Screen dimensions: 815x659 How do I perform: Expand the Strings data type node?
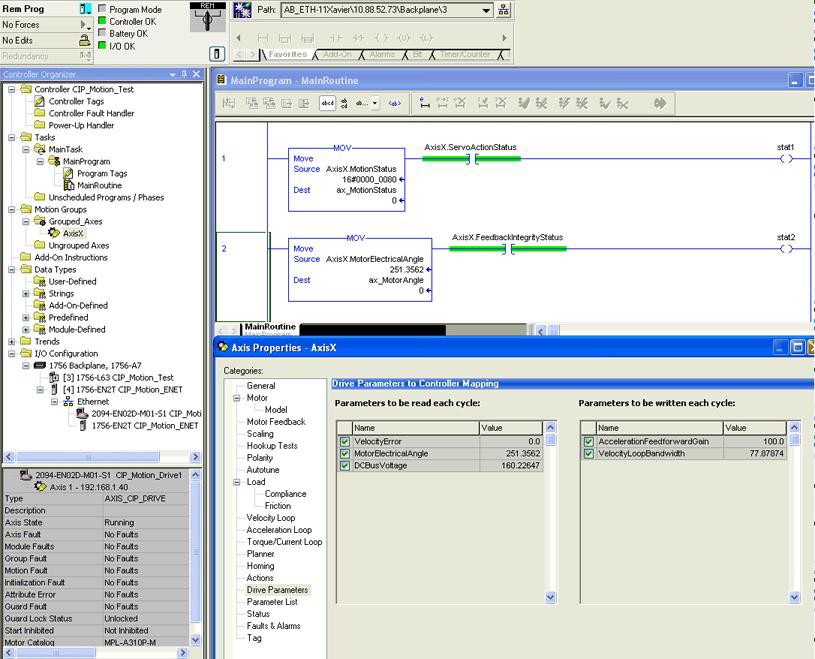coord(26,293)
